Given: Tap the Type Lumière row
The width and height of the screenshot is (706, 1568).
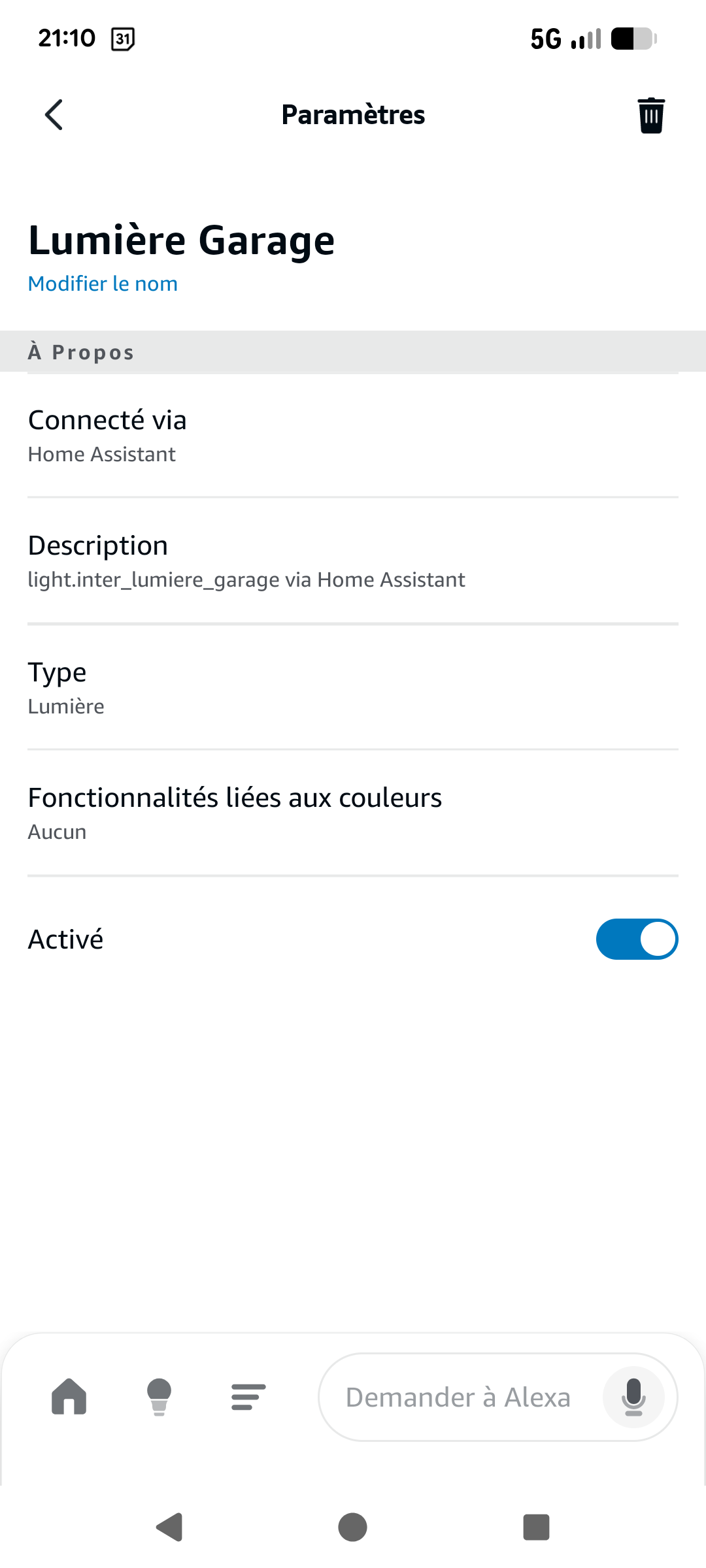Looking at the screenshot, I should 353,687.
